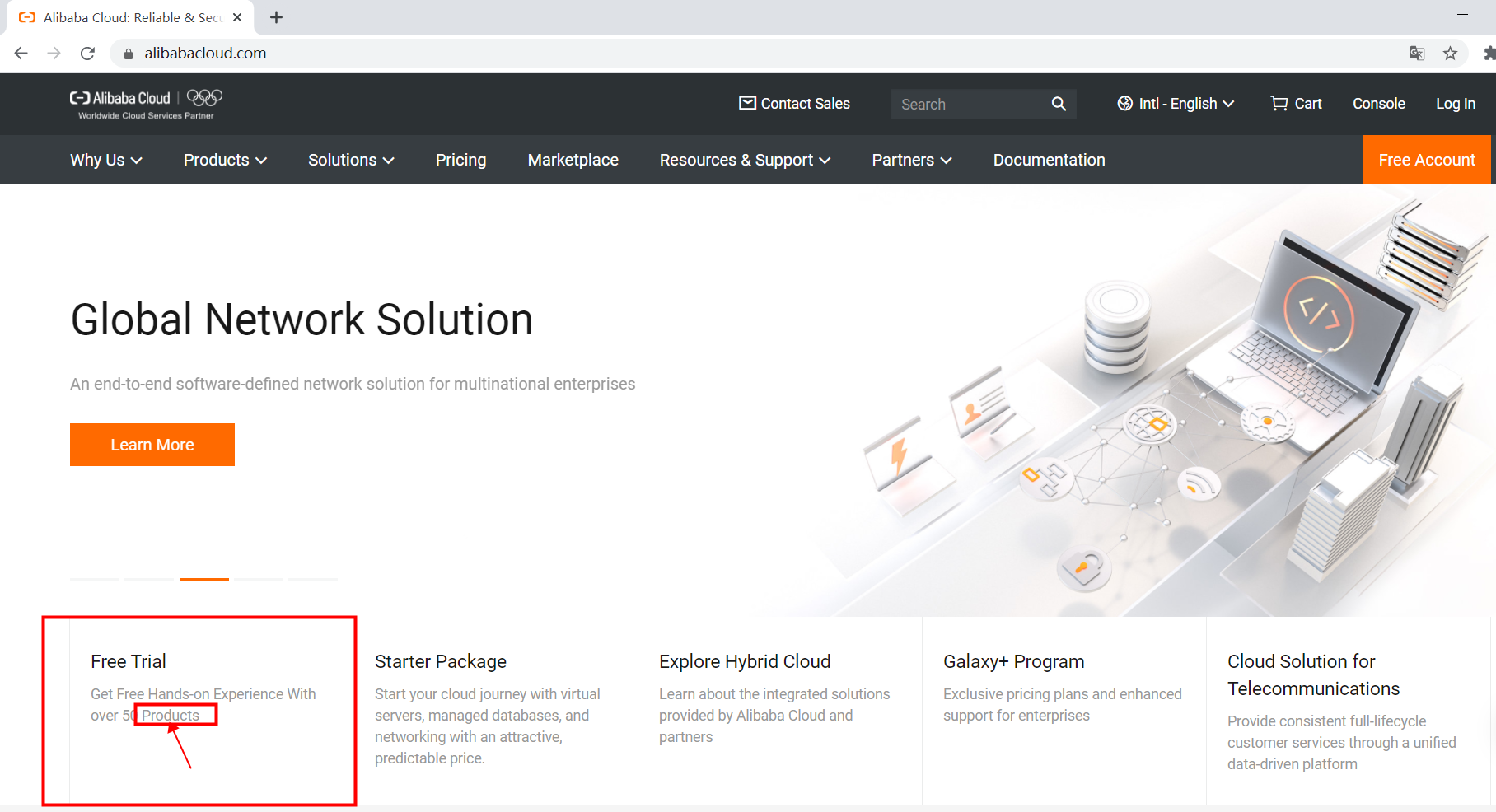The width and height of the screenshot is (1496, 812).
Task: Click Log In
Action: (x=1455, y=103)
